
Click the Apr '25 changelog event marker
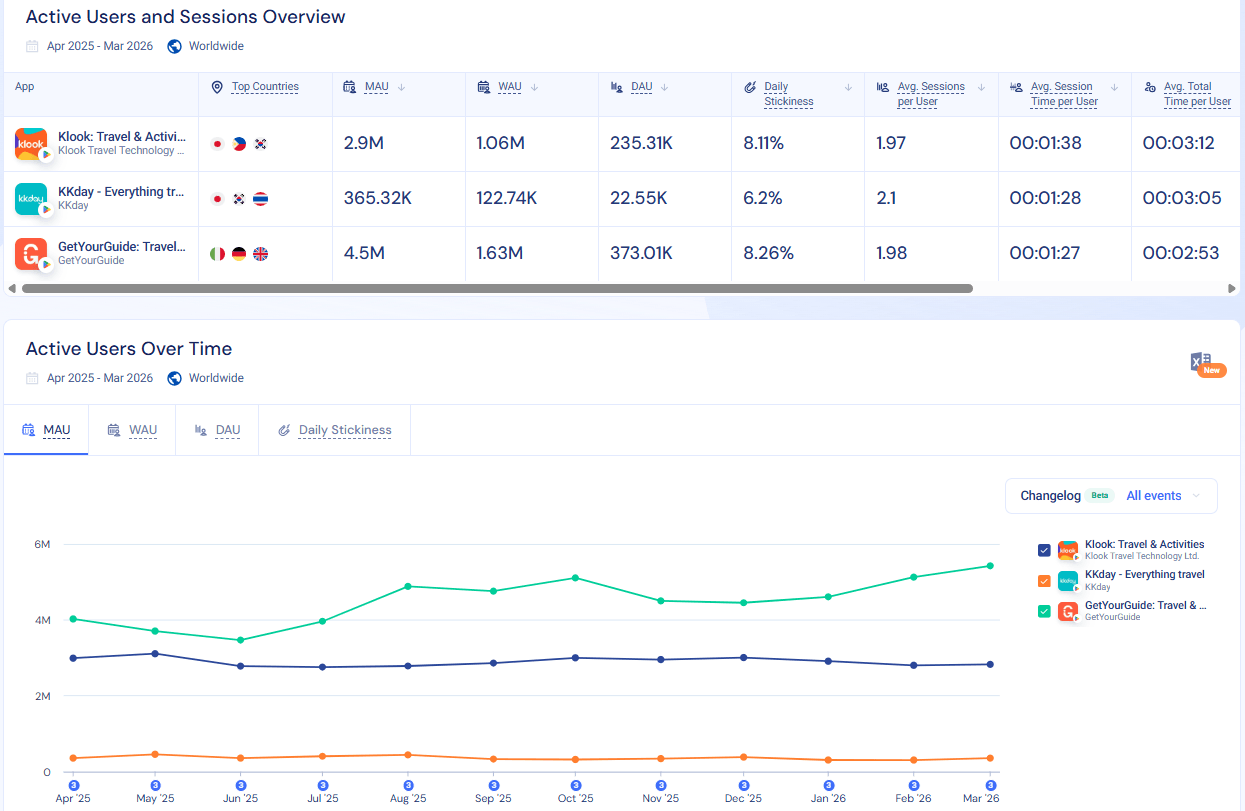[x=73, y=785]
